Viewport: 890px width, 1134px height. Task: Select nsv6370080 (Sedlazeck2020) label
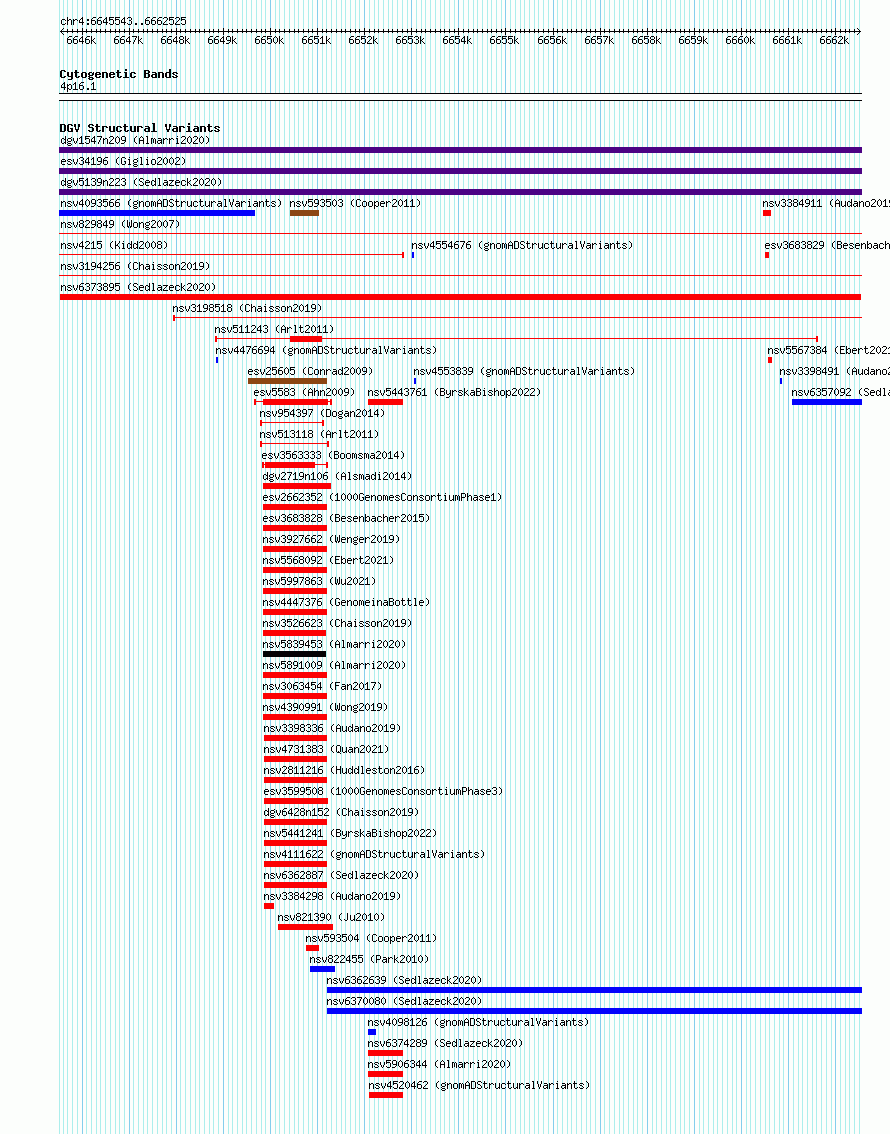click(x=404, y=1000)
